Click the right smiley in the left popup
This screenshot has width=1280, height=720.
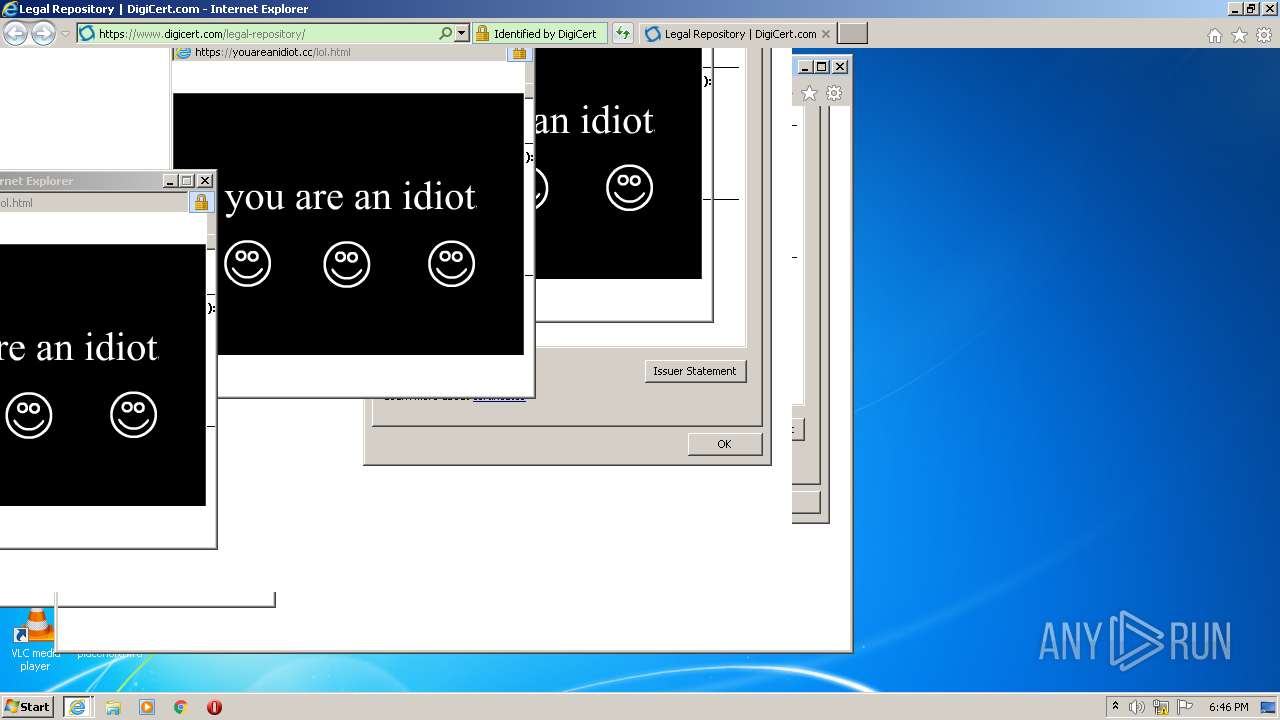pyautogui.click(x=134, y=415)
